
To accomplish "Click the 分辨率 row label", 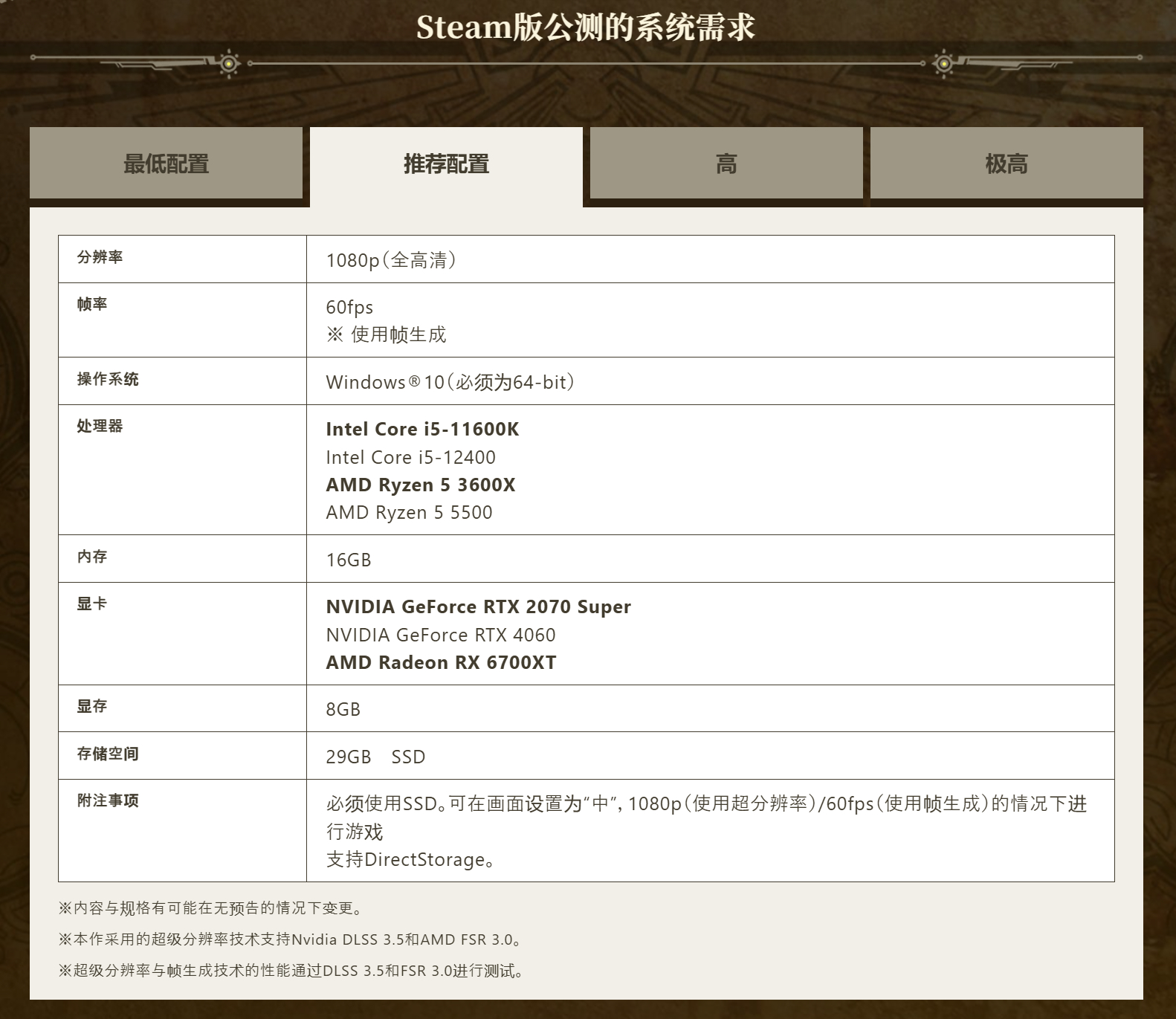I will coord(100,257).
